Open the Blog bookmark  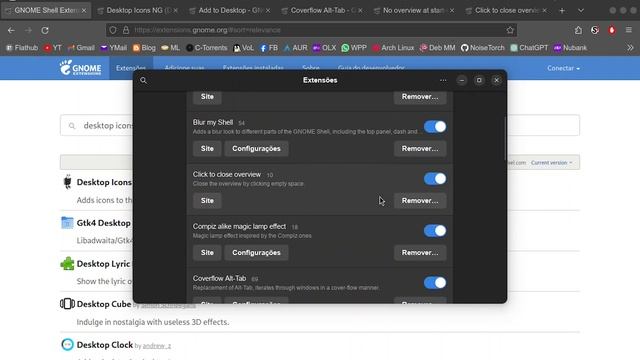click(x=144, y=48)
